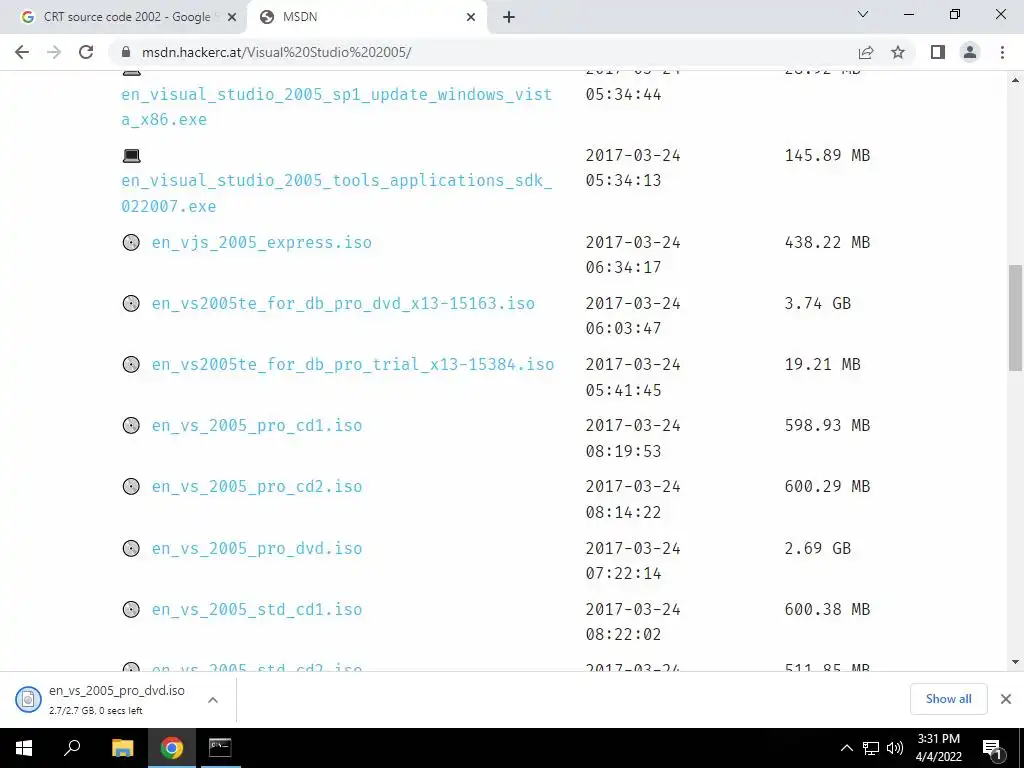Close the MSDN tab
Viewport: 1024px width, 768px height.
pos(471,17)
